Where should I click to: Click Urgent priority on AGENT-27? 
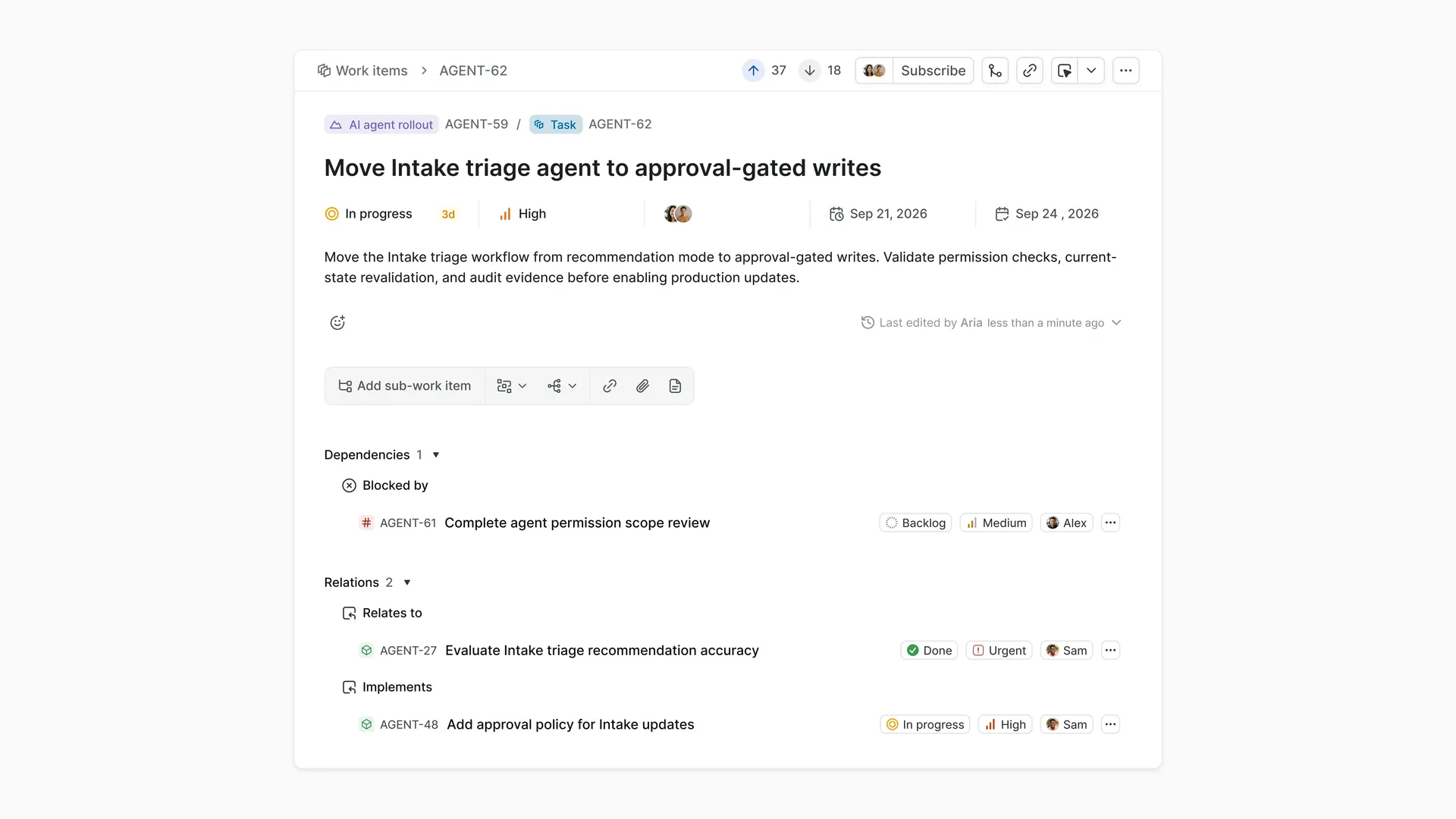[x=999, y=651]
